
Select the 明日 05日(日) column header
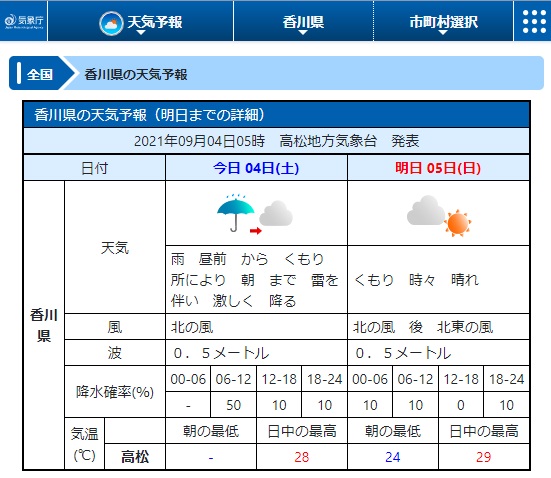coord(438,168)
